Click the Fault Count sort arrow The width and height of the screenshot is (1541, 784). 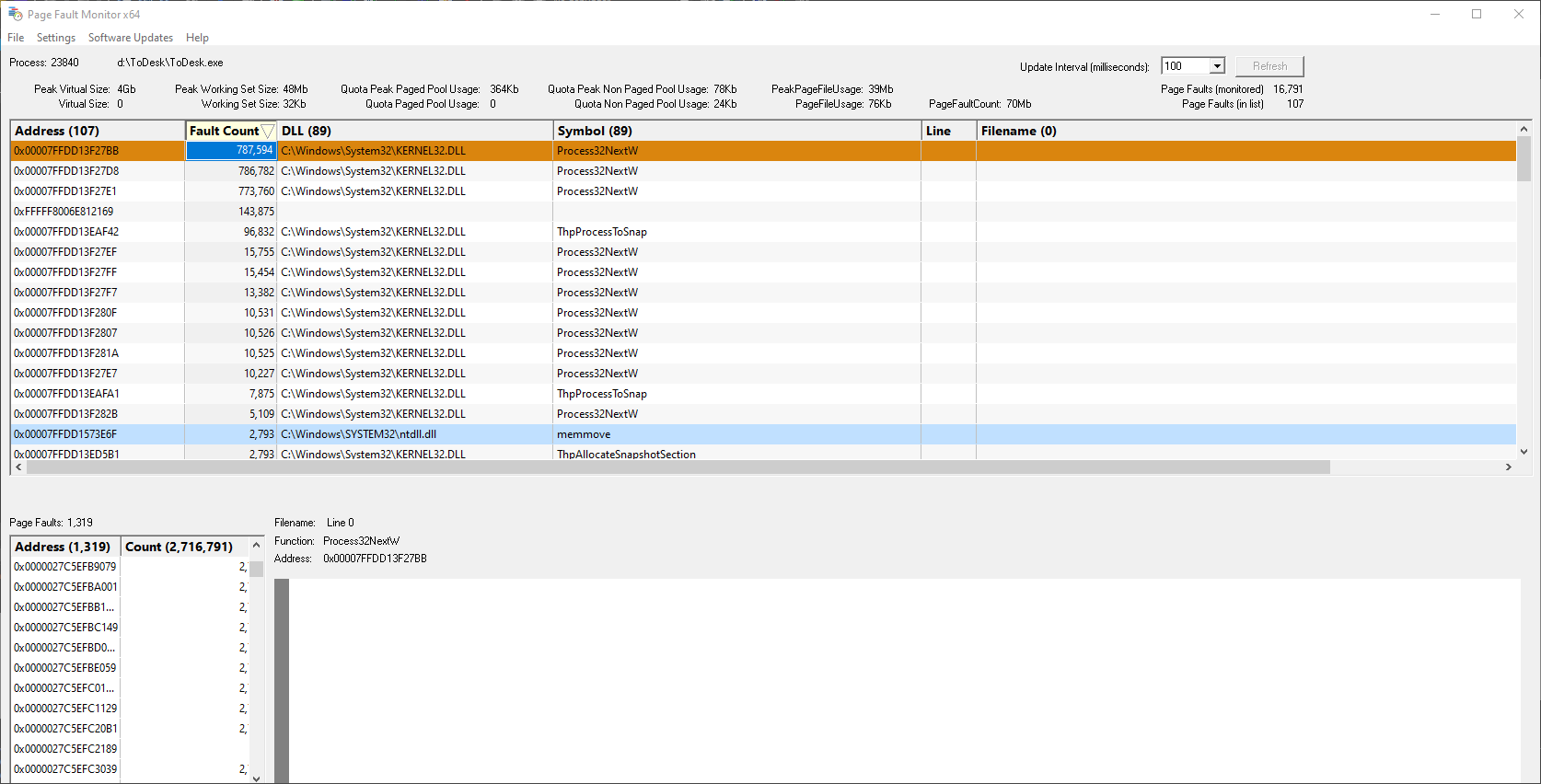[268, 132]
